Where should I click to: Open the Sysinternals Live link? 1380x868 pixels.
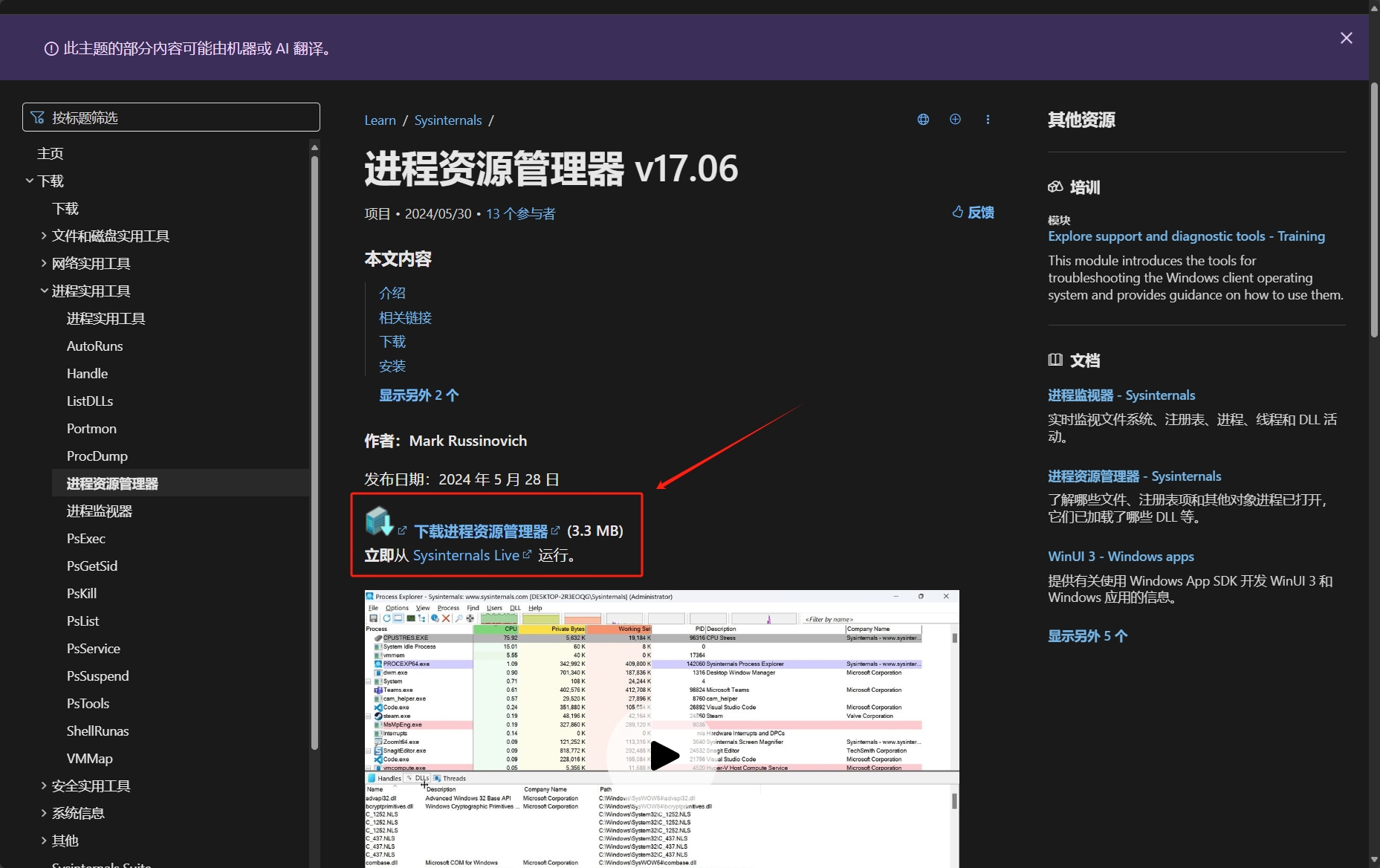466,555
